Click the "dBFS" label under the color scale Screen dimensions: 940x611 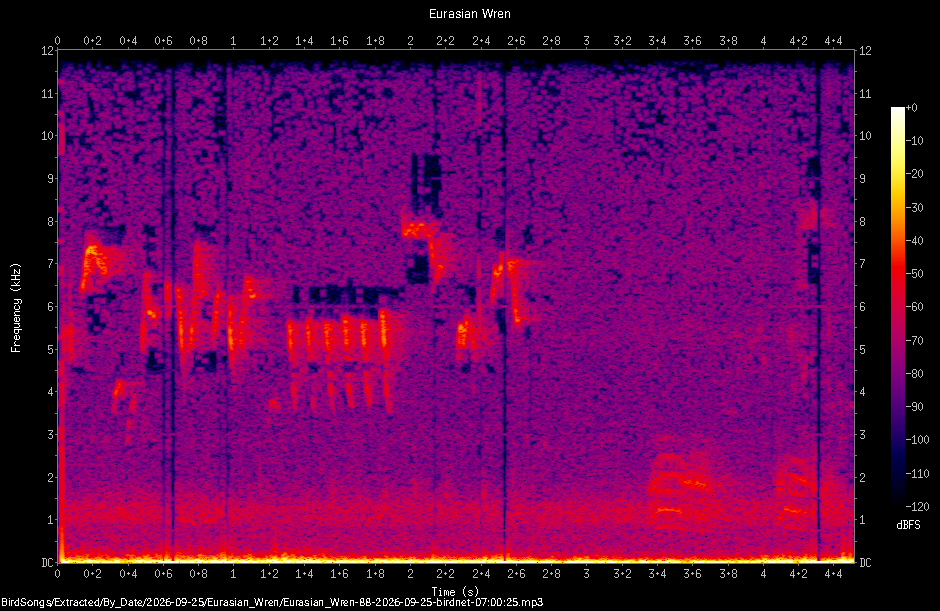[x=908, y=525]
